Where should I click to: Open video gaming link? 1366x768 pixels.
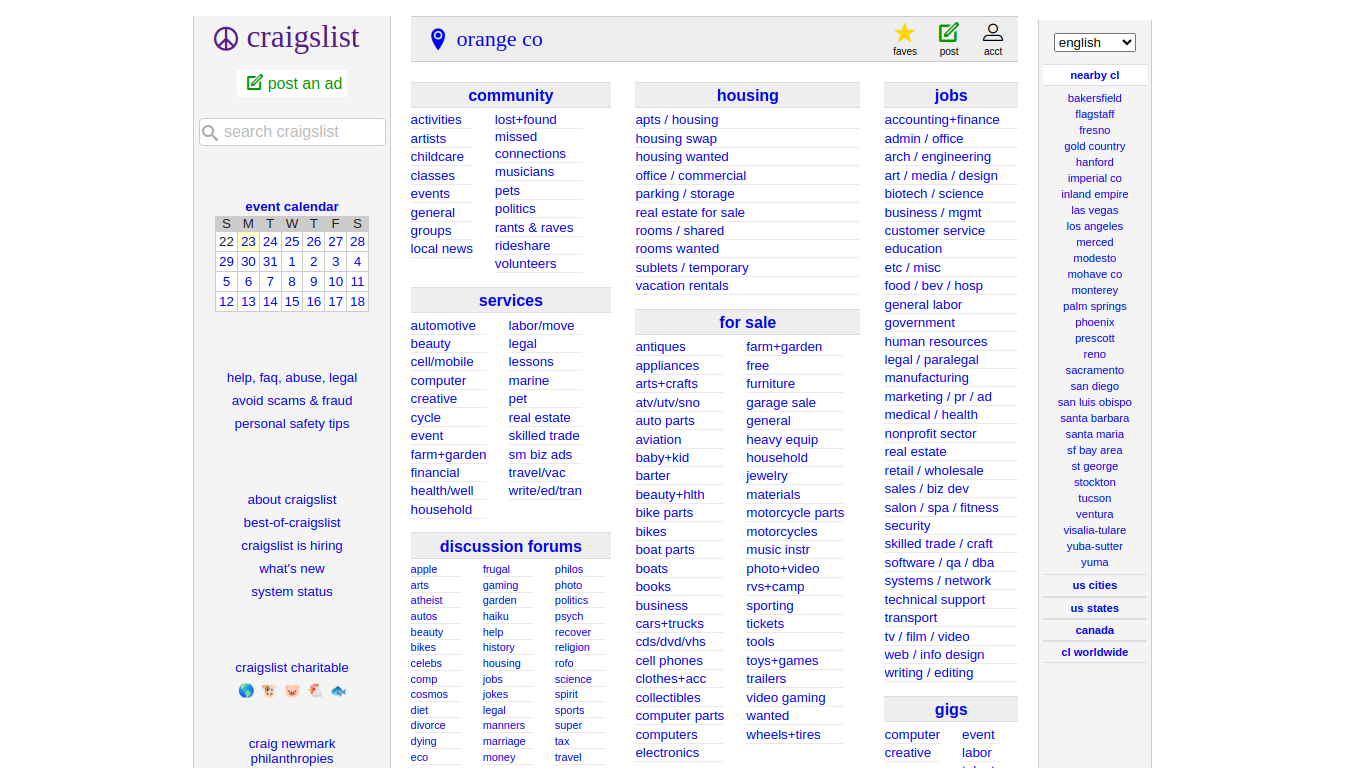pyautogui.click(x=786, y=698)
